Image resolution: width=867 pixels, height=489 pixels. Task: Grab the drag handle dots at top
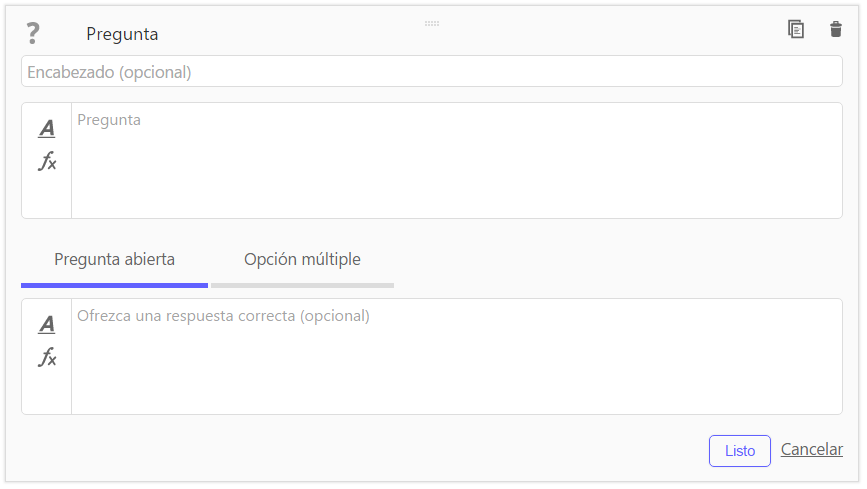tap(432, 24)
